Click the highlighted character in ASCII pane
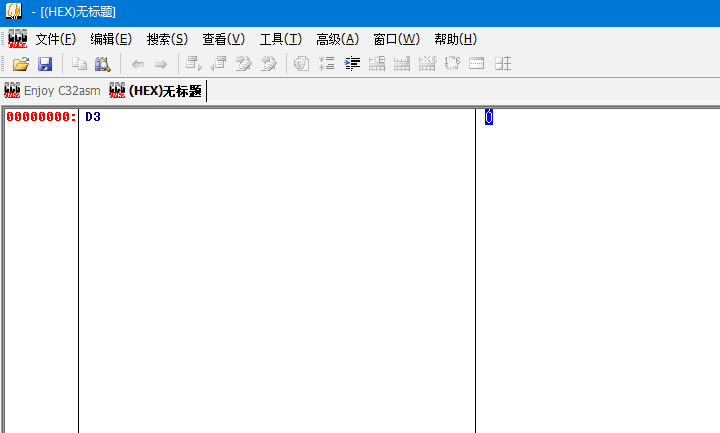The image size is (720, 433). [489, 117]
